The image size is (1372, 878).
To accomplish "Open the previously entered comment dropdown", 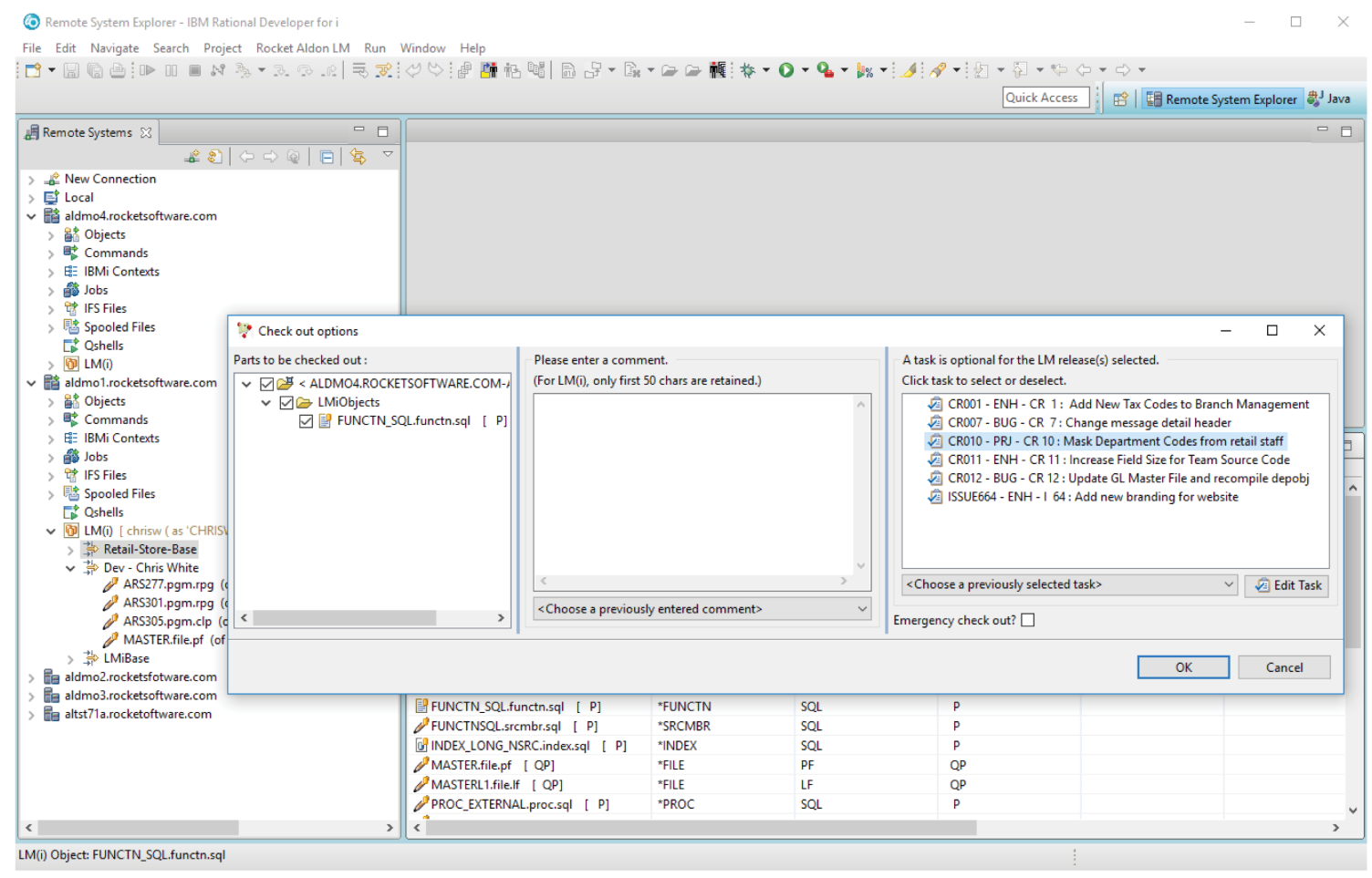I will click(x=702, y=609).
